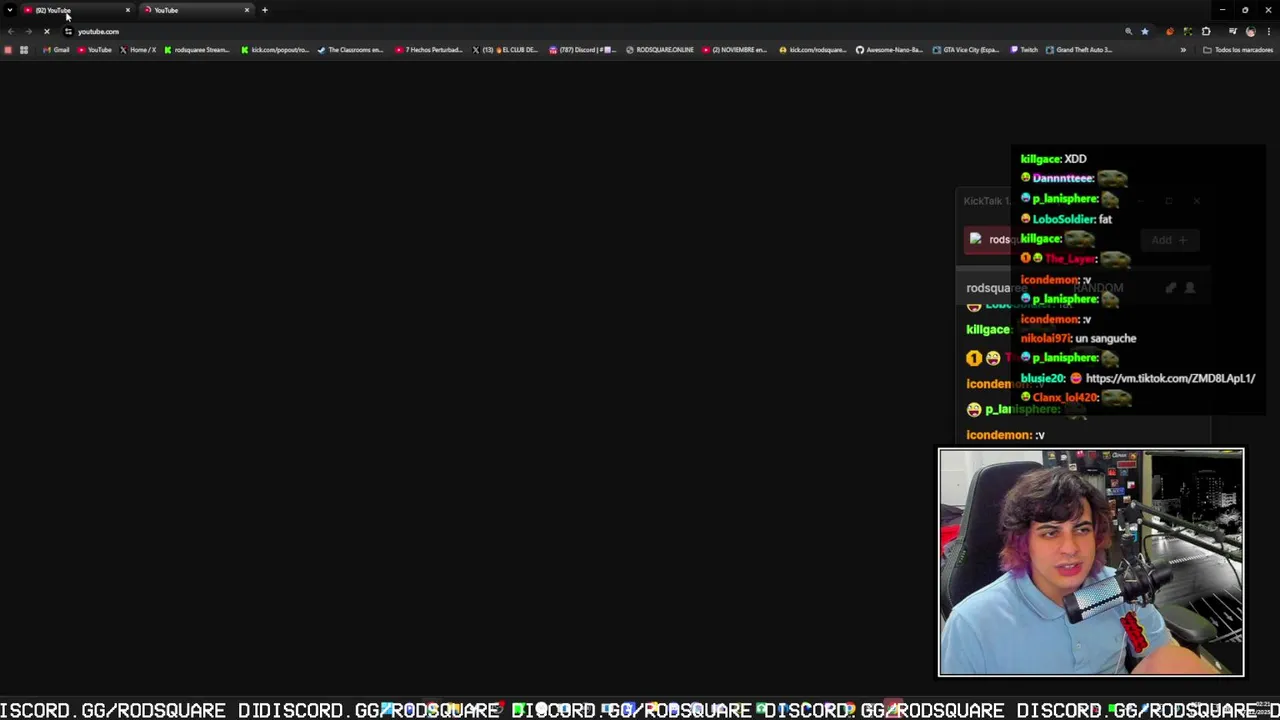Open the browser profile avatar
1280x720 pixels.
(1250, 31)
